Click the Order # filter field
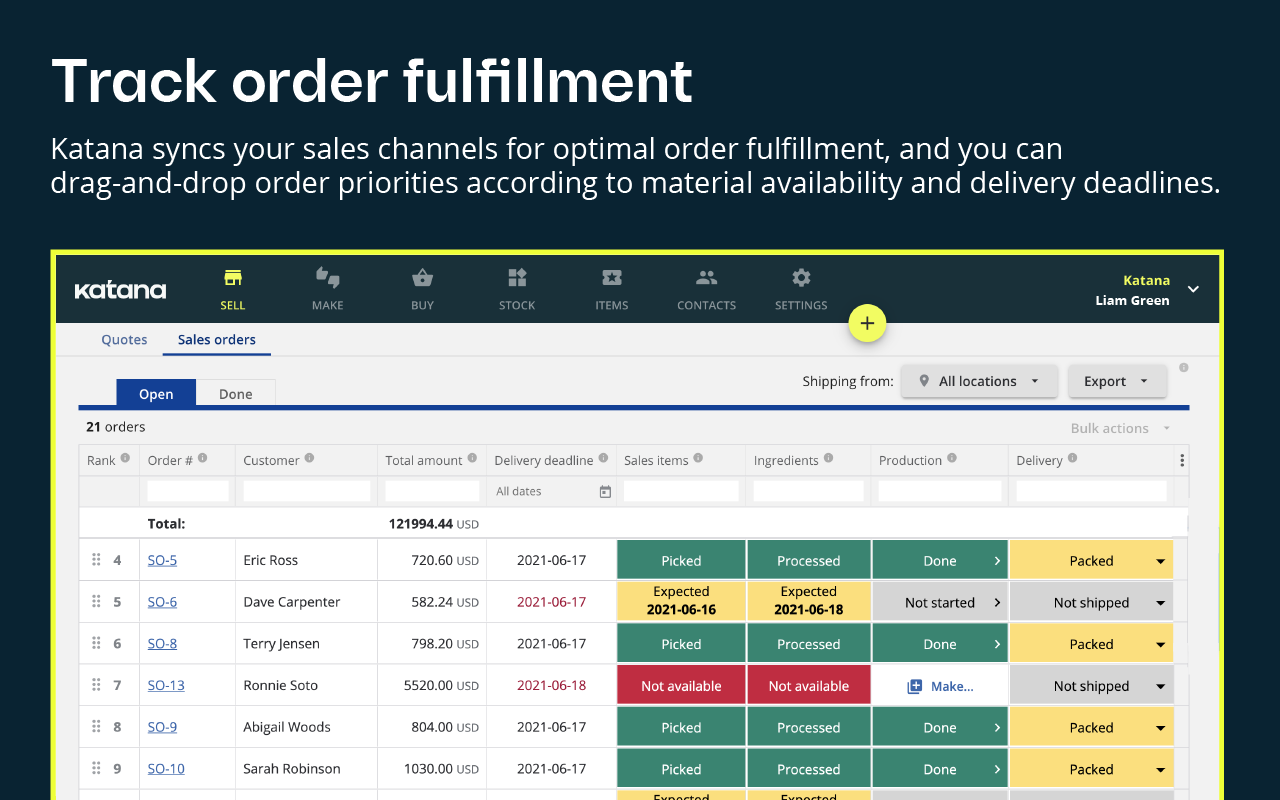This screenshot has width=1280, height=800. [x=188, y=491]
